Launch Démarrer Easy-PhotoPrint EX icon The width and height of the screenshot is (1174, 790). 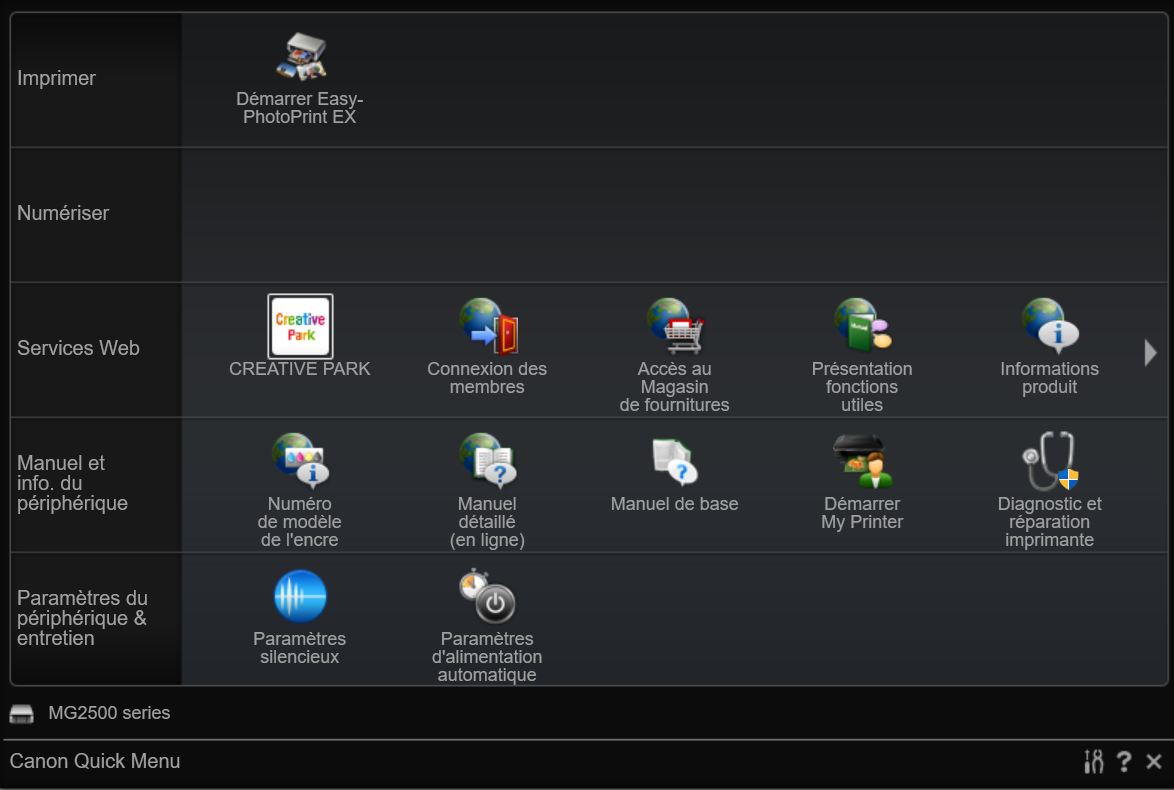tap(300, 58)
